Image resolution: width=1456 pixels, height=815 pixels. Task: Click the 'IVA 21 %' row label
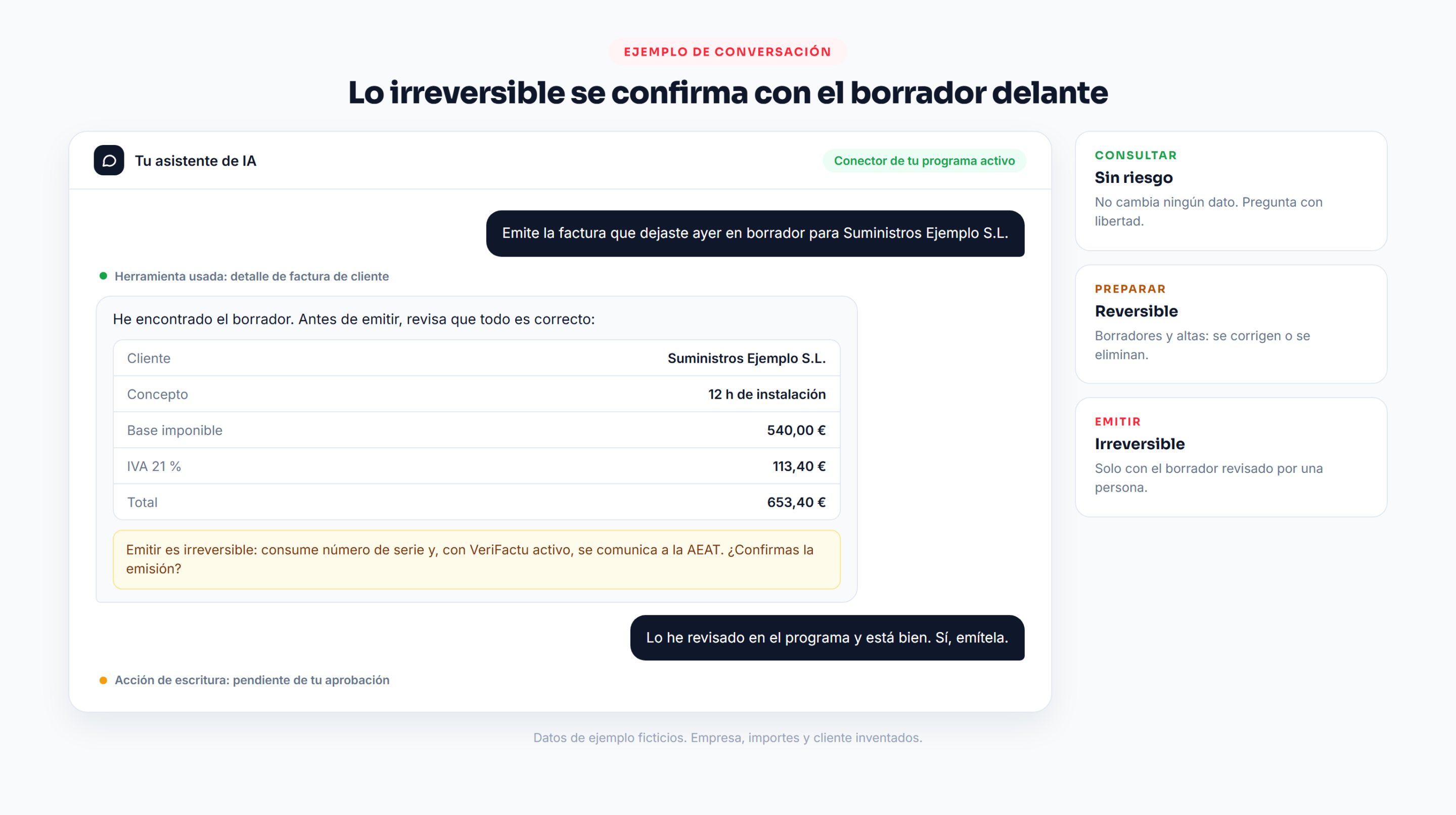(154, 466)
